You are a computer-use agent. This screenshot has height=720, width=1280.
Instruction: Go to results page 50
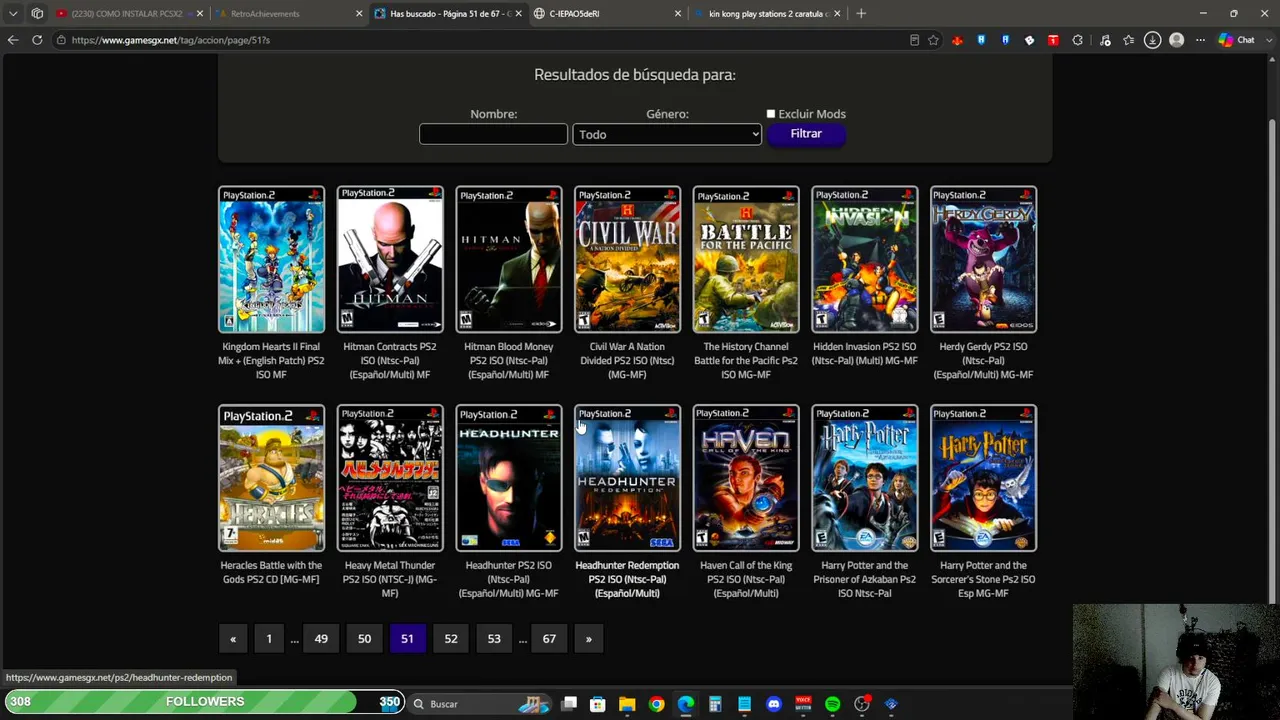(x=364, y=639)
